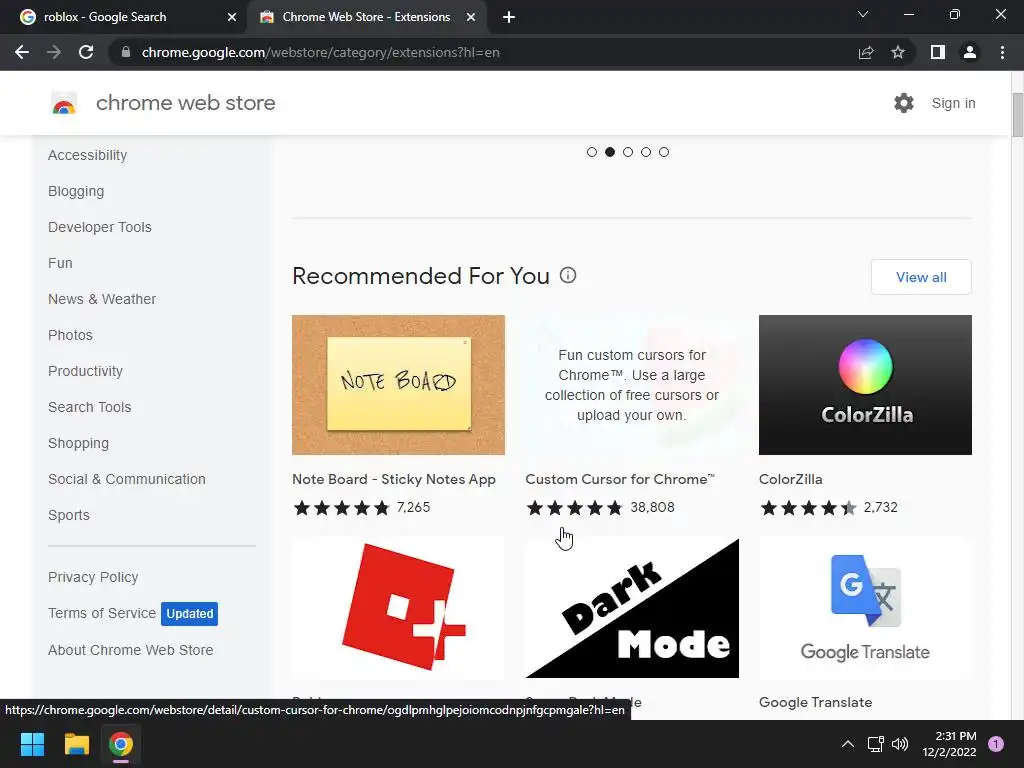Open the Accessibility category
Viewport: 1024px width, 768px height.
[x=88, y=155]
